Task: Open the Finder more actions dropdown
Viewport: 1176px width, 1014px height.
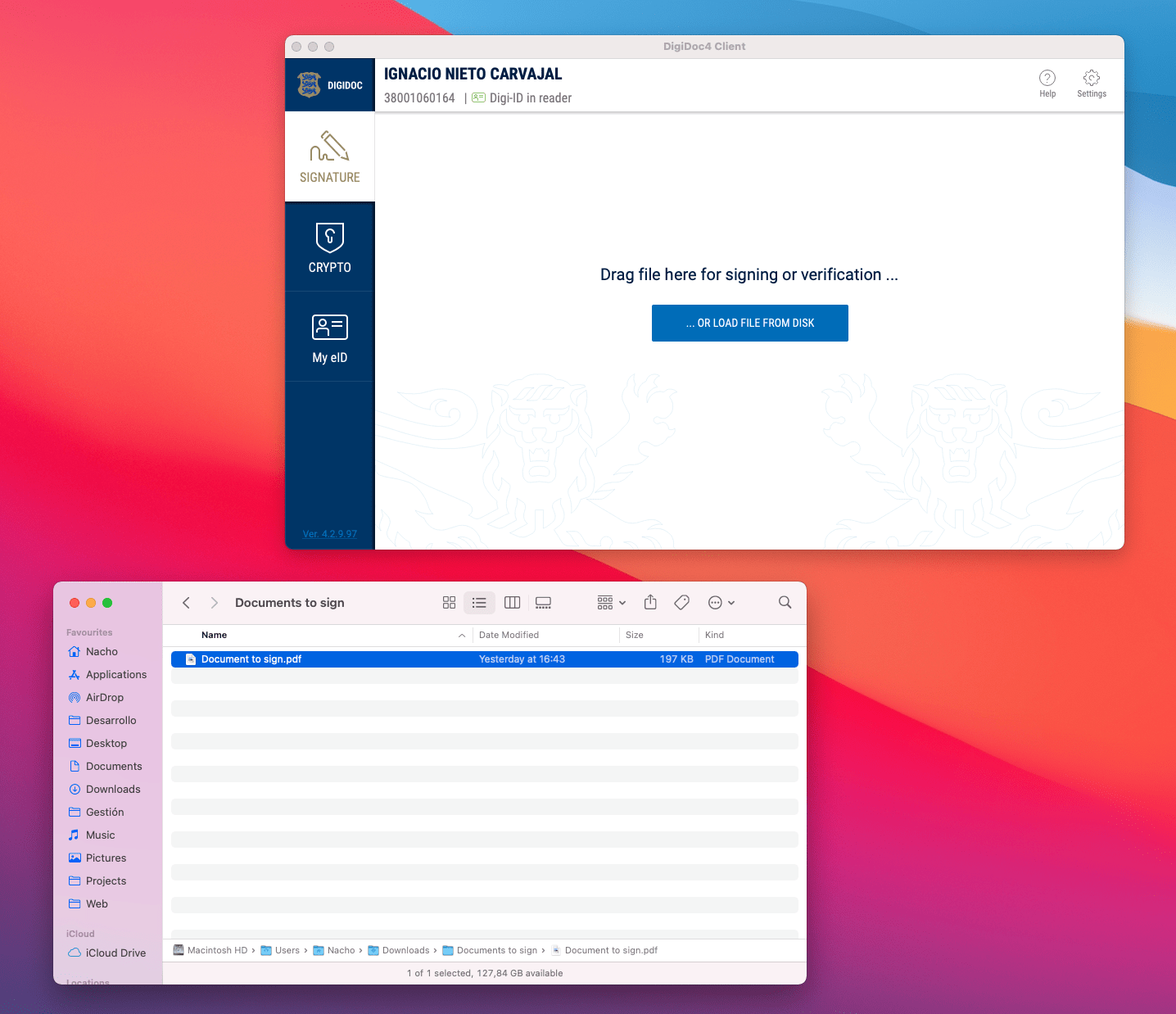Action: pos(721,603)
